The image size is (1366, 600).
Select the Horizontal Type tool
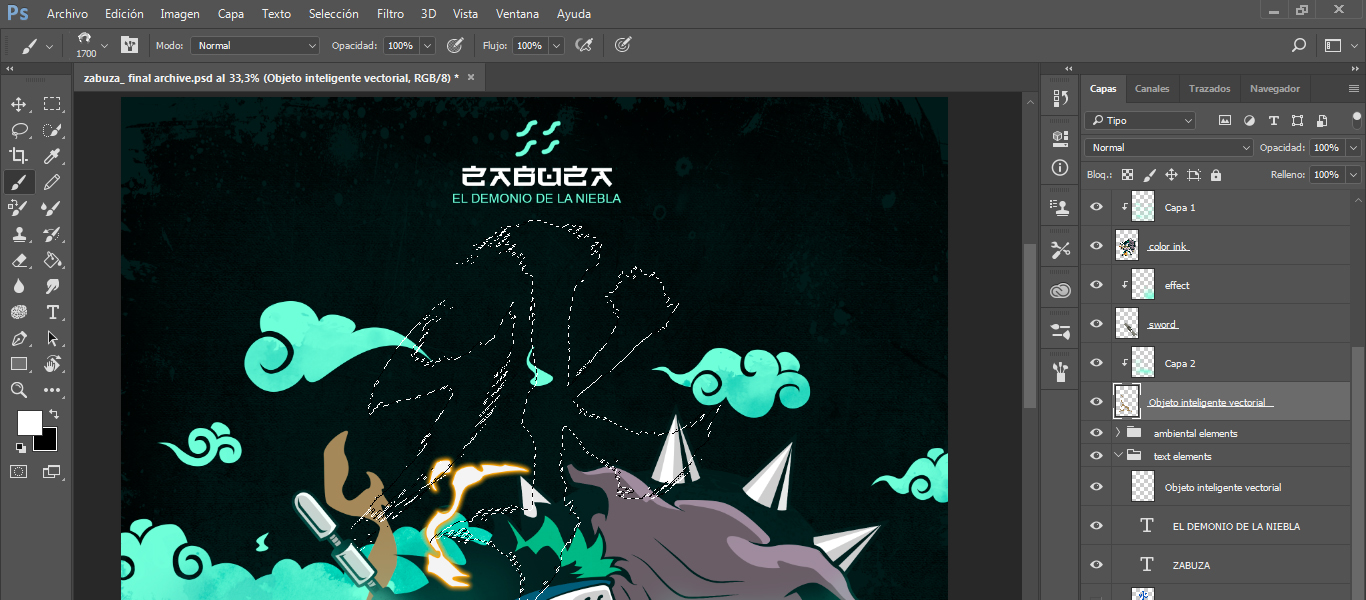(52, 312)
